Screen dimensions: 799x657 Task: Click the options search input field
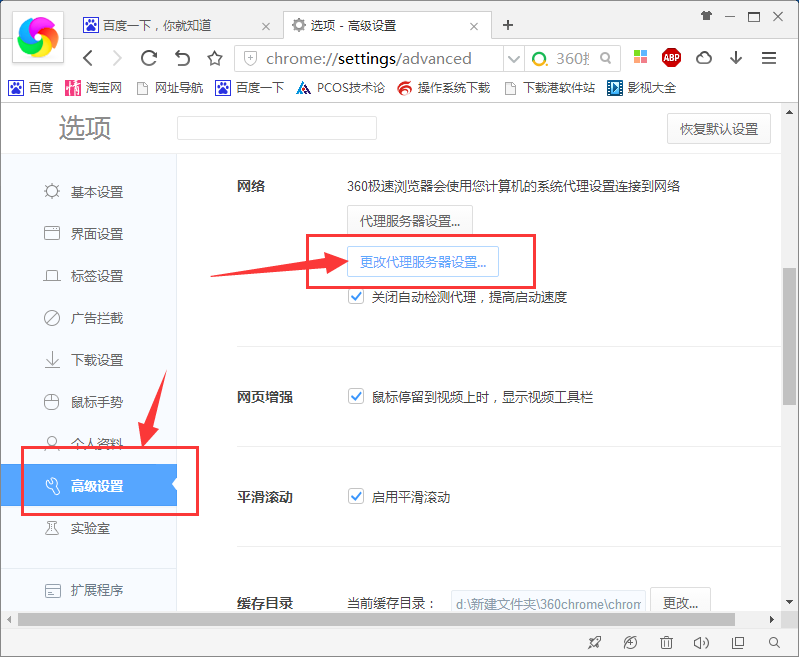(277, 128)
